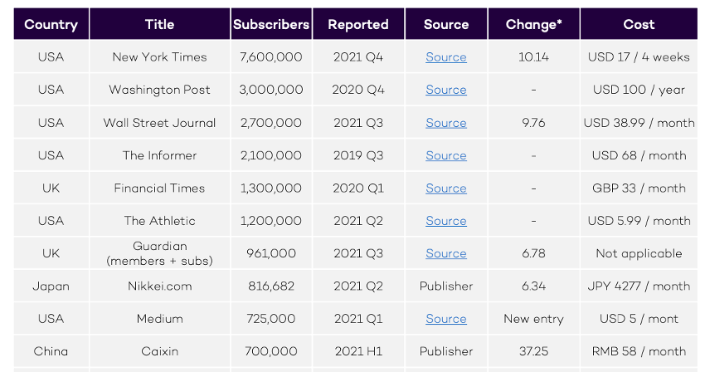Open the Guardian Source link
Image resolution: width=705 pixels, height=372 pixels.
pos(446,254)
